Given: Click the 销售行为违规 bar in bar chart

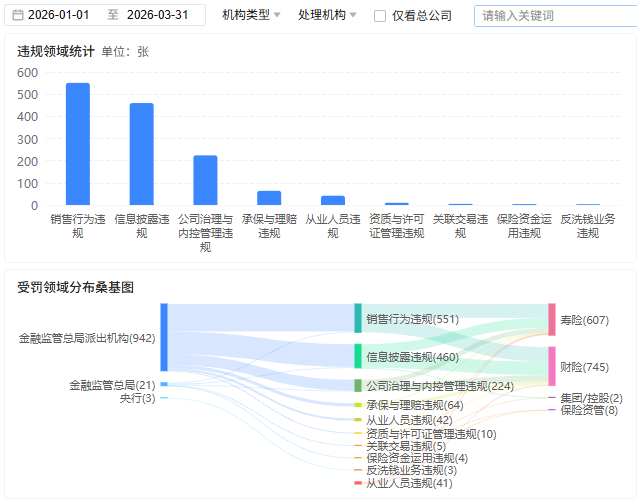Looking at the screenshot, I should click(78, 144).
